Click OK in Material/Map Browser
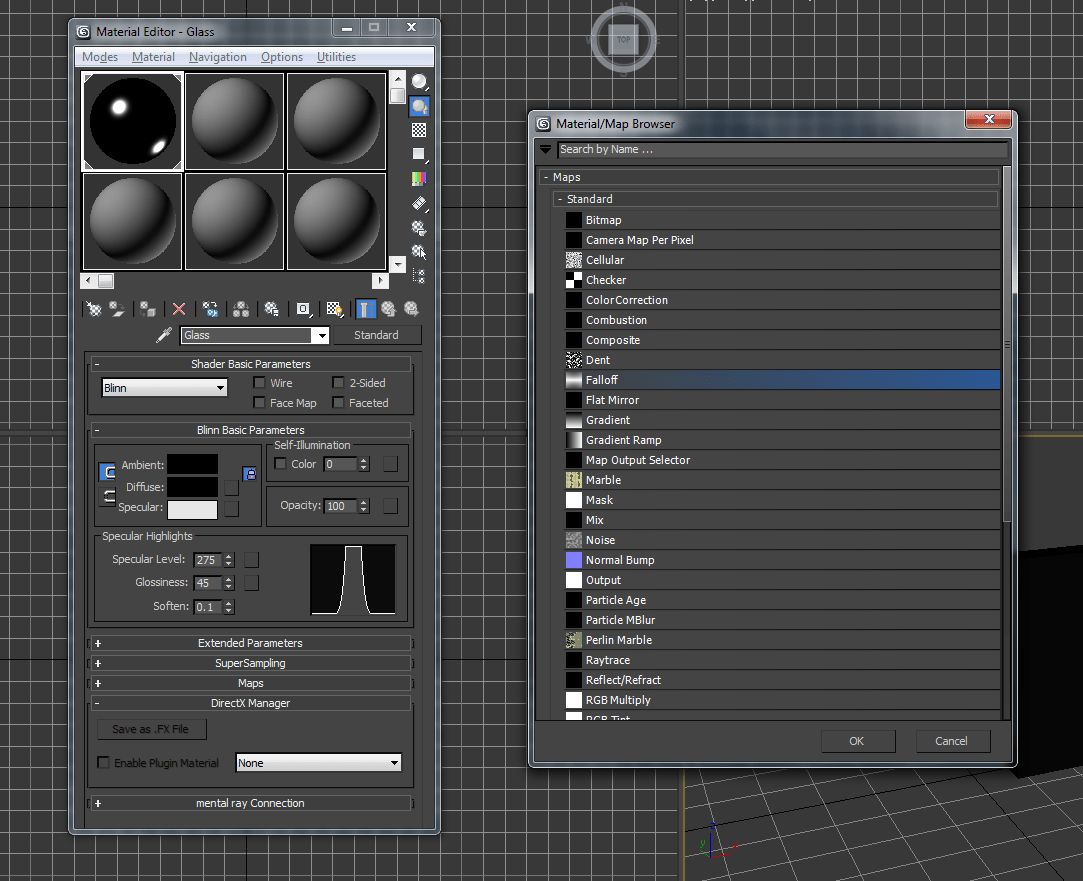 click(856, 741)
